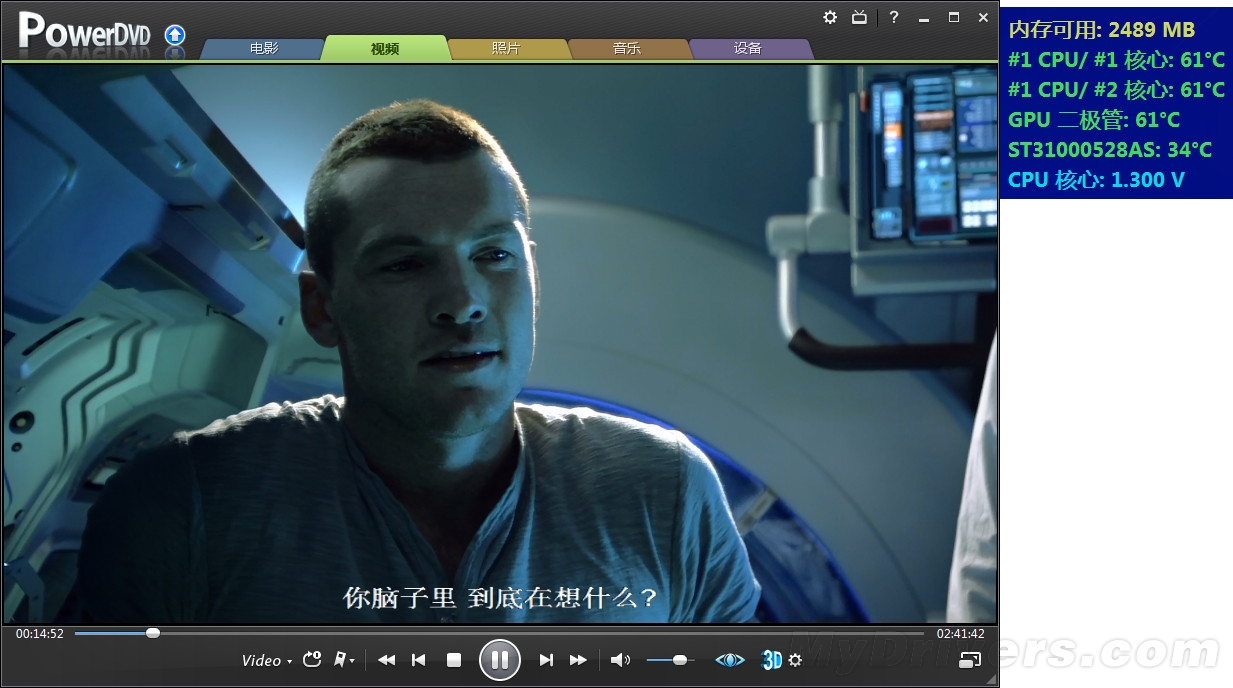Mute the volume speaker icon
This screenshot has width=1233, height=688.
pyautogui.click(x=620, y=660)
